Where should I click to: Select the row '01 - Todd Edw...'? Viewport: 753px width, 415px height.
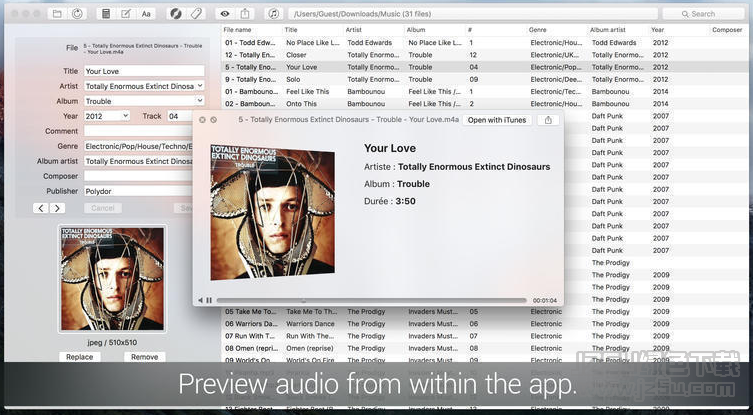coord(483,43)
